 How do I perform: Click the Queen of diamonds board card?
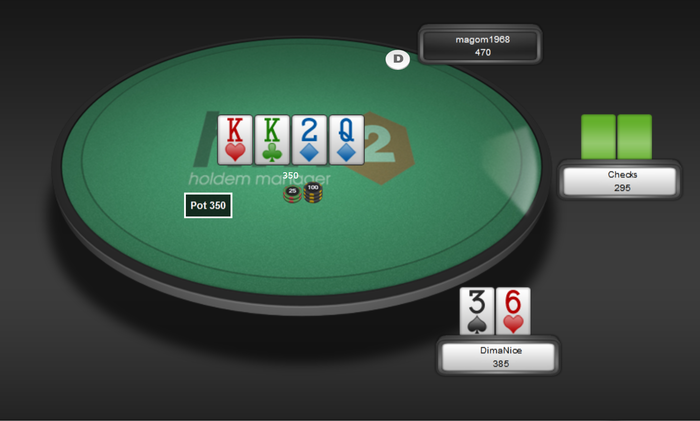point(346,140)
